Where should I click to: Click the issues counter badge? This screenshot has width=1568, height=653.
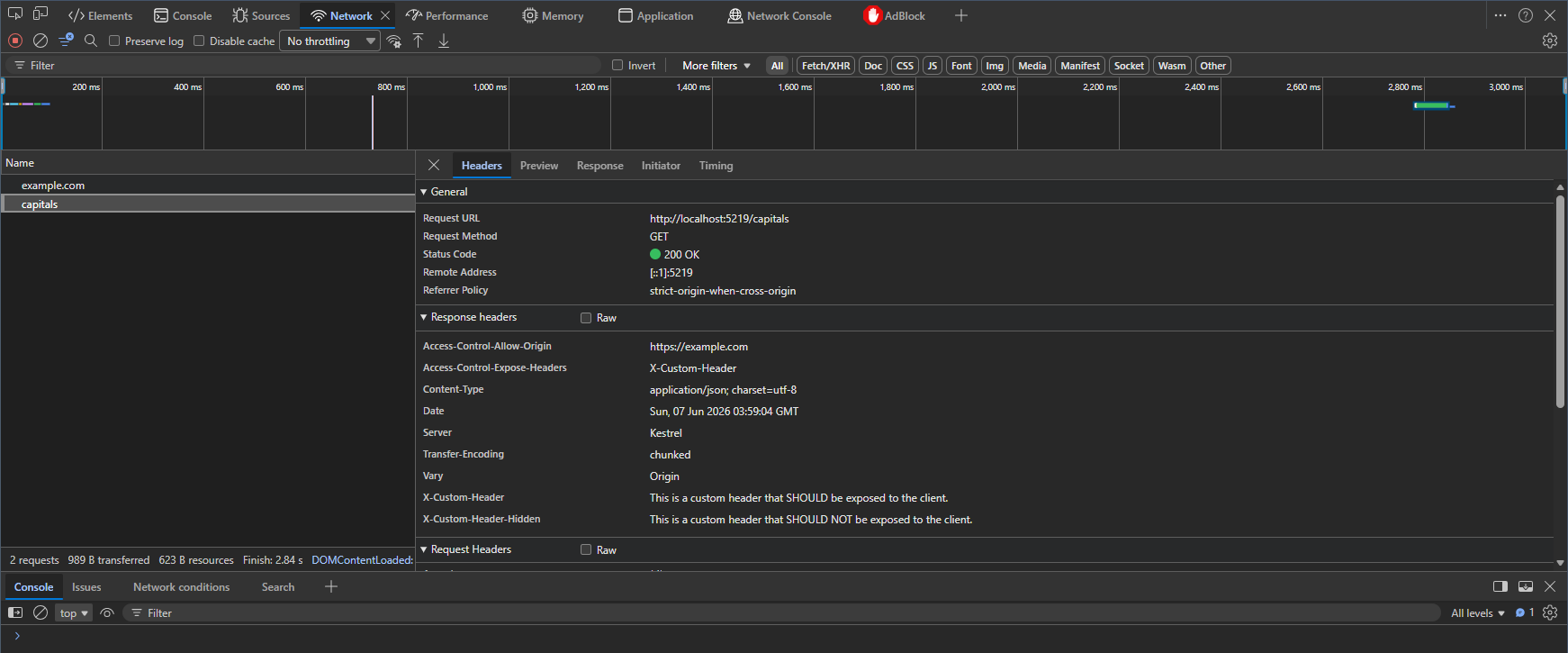tap(1525, 612)
